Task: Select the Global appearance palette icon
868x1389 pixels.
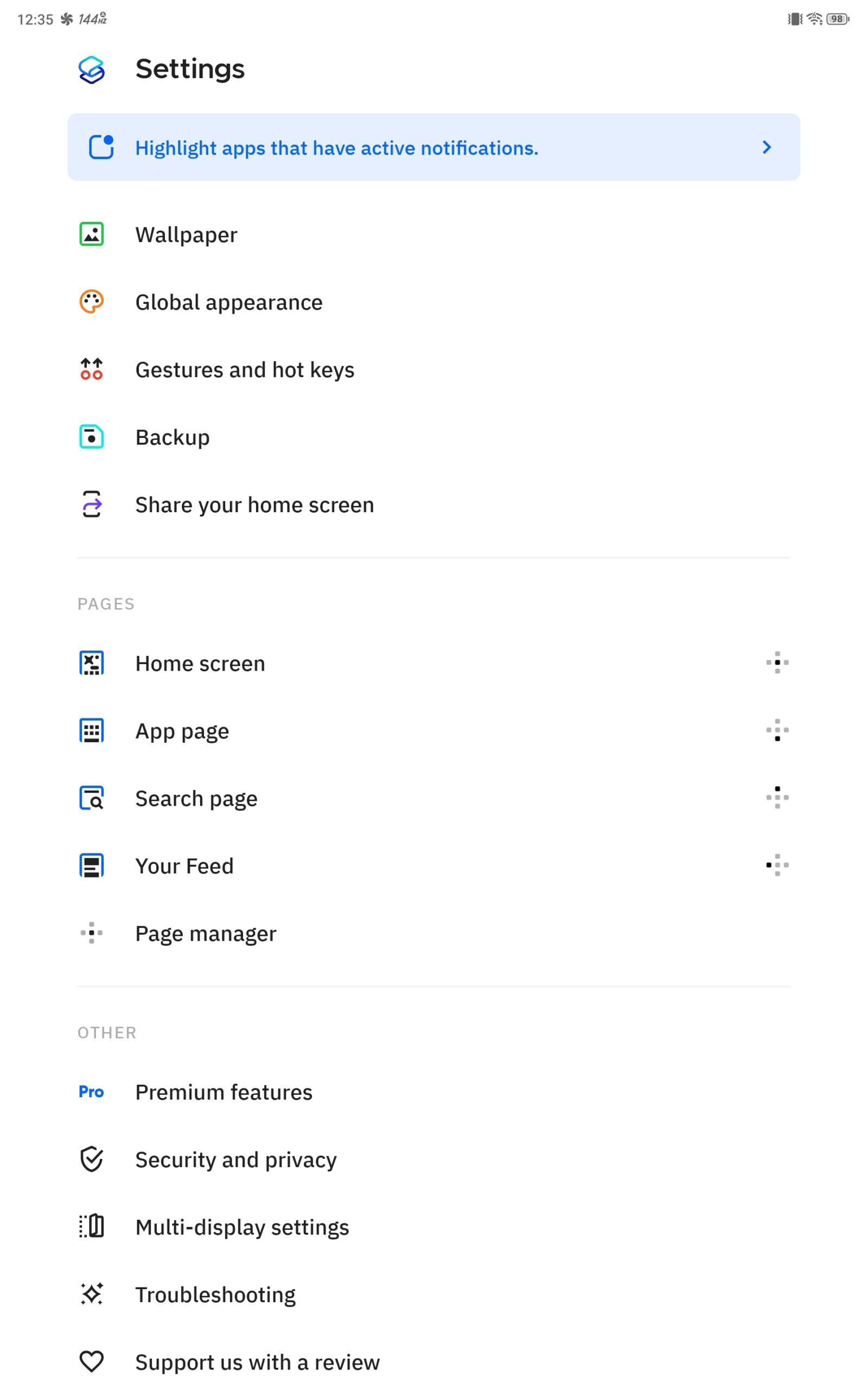Action: pyautogui.click(x=91, y=301)
